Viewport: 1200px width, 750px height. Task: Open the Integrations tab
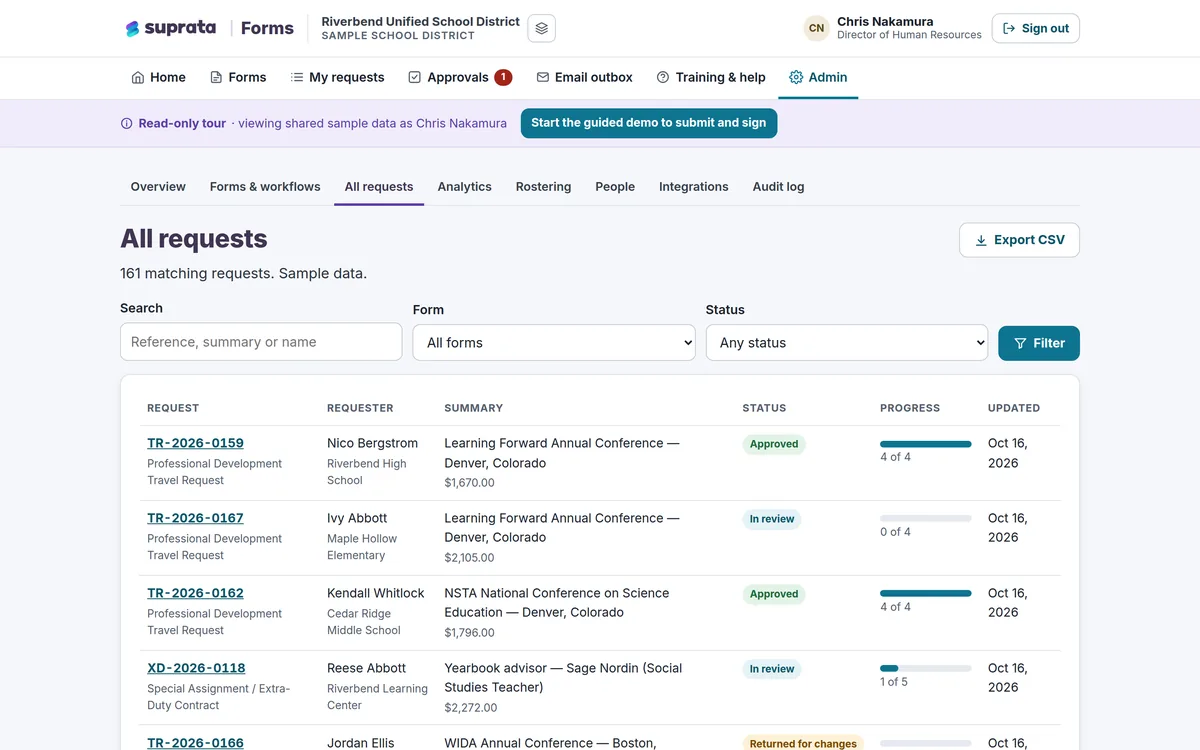tap(694, 187)
